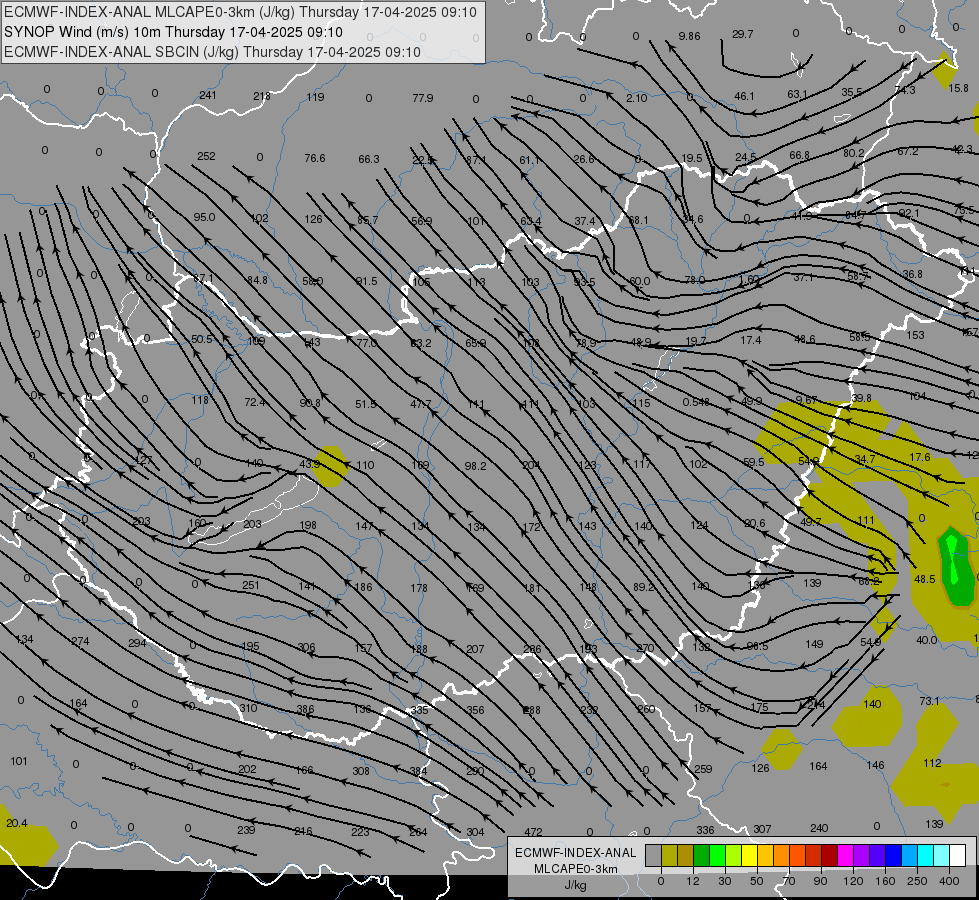Click the value 50.5
The image size is (979, 900).
click(202, 339)
